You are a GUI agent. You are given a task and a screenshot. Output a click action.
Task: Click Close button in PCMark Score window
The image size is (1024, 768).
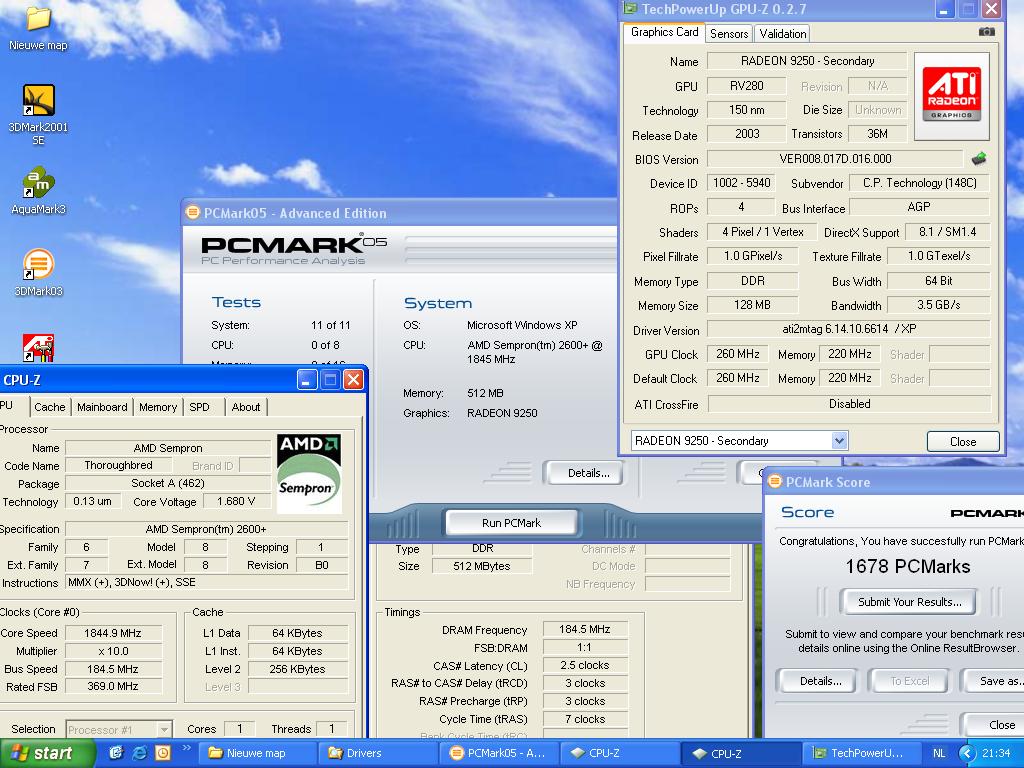point(993,725)
